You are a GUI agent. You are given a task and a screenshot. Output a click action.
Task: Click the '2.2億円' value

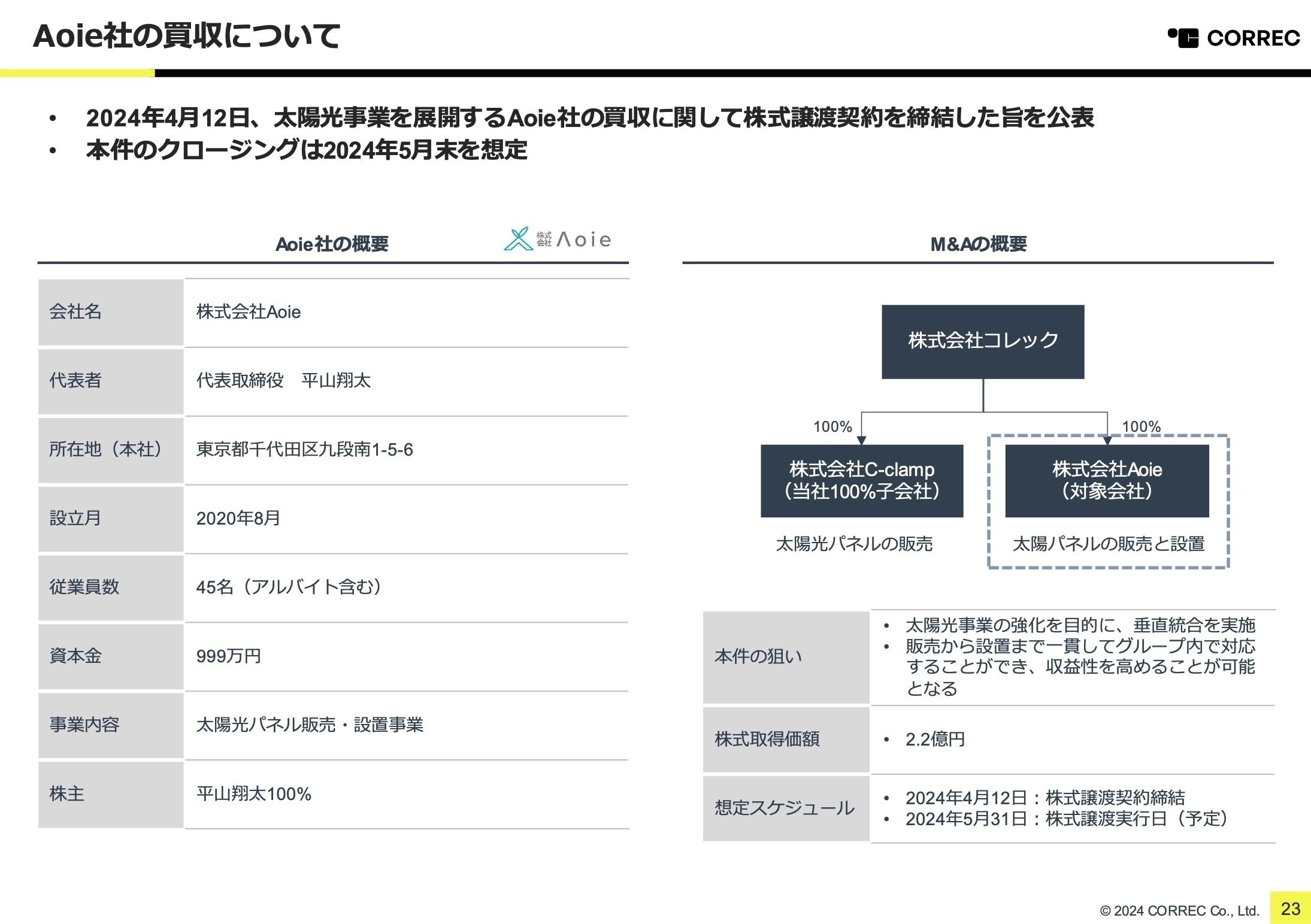tap(935, 740)
